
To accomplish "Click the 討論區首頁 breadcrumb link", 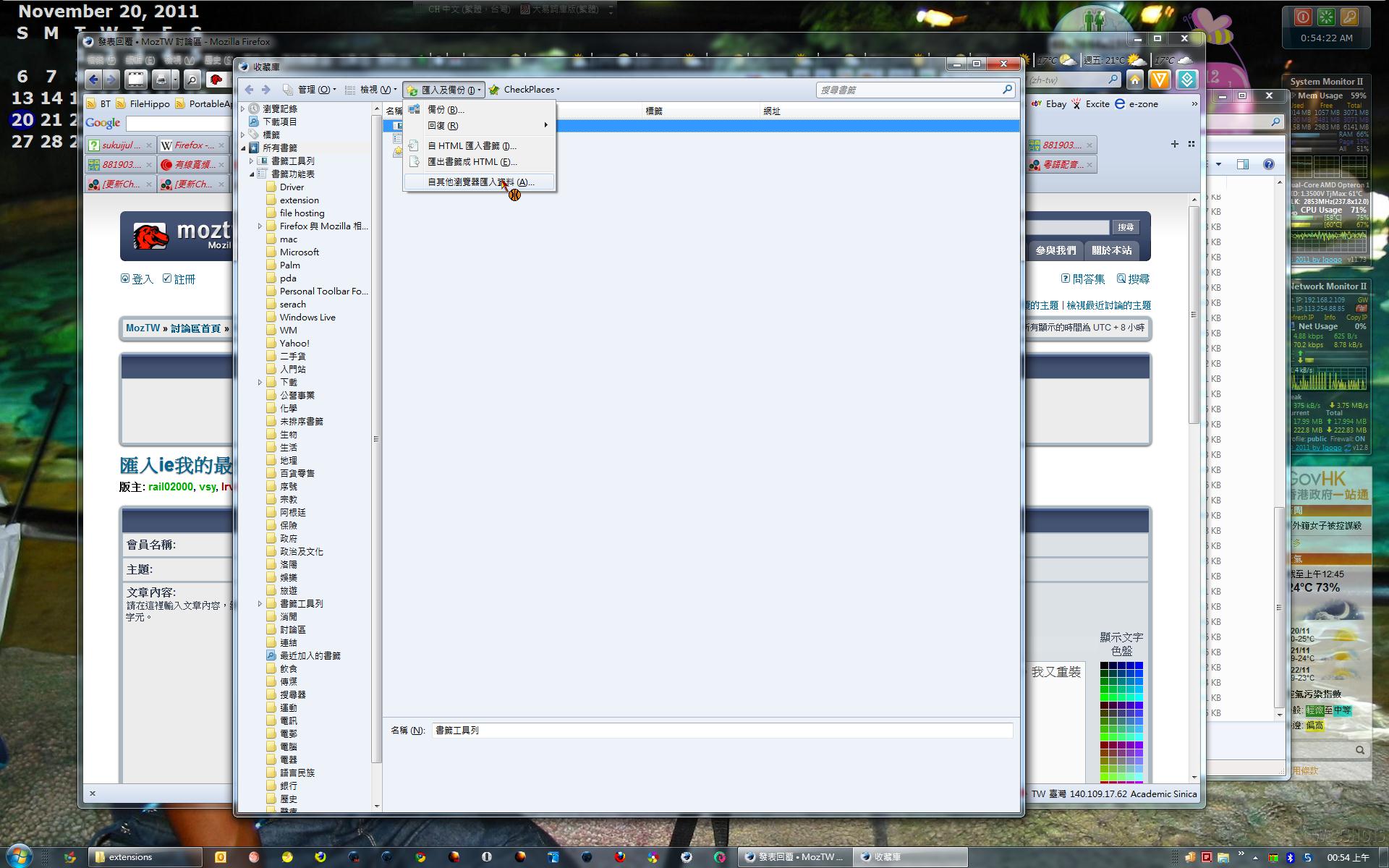I will [195, 328].
